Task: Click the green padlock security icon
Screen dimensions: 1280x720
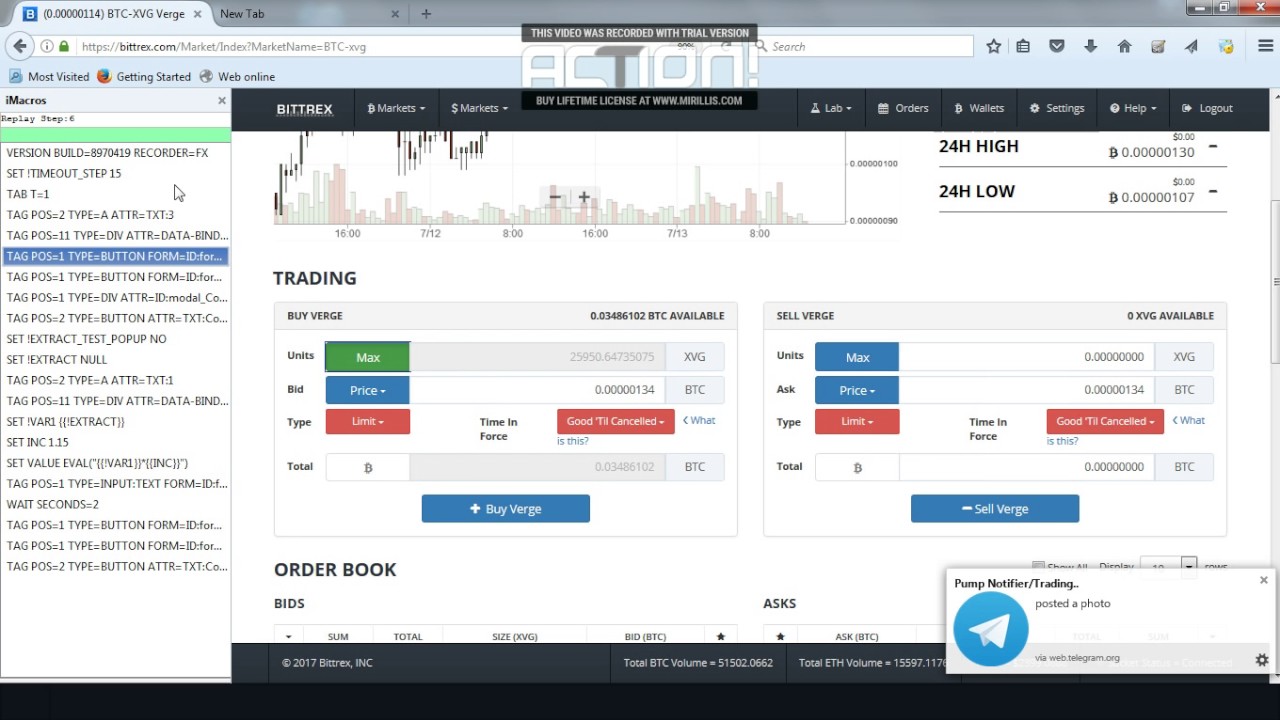Action: coord(64,46)
